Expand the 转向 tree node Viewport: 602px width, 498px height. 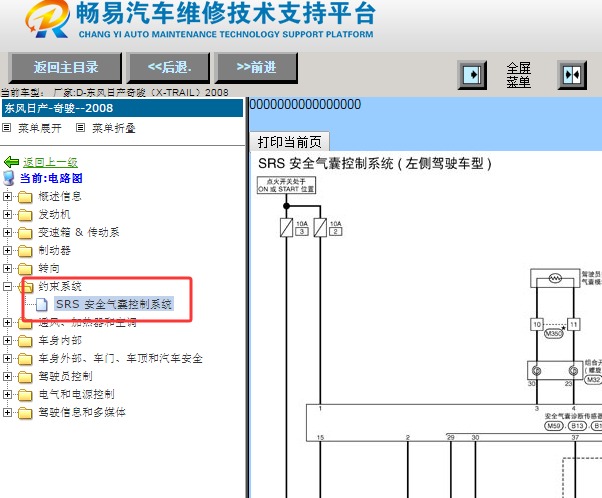point(7,268)
